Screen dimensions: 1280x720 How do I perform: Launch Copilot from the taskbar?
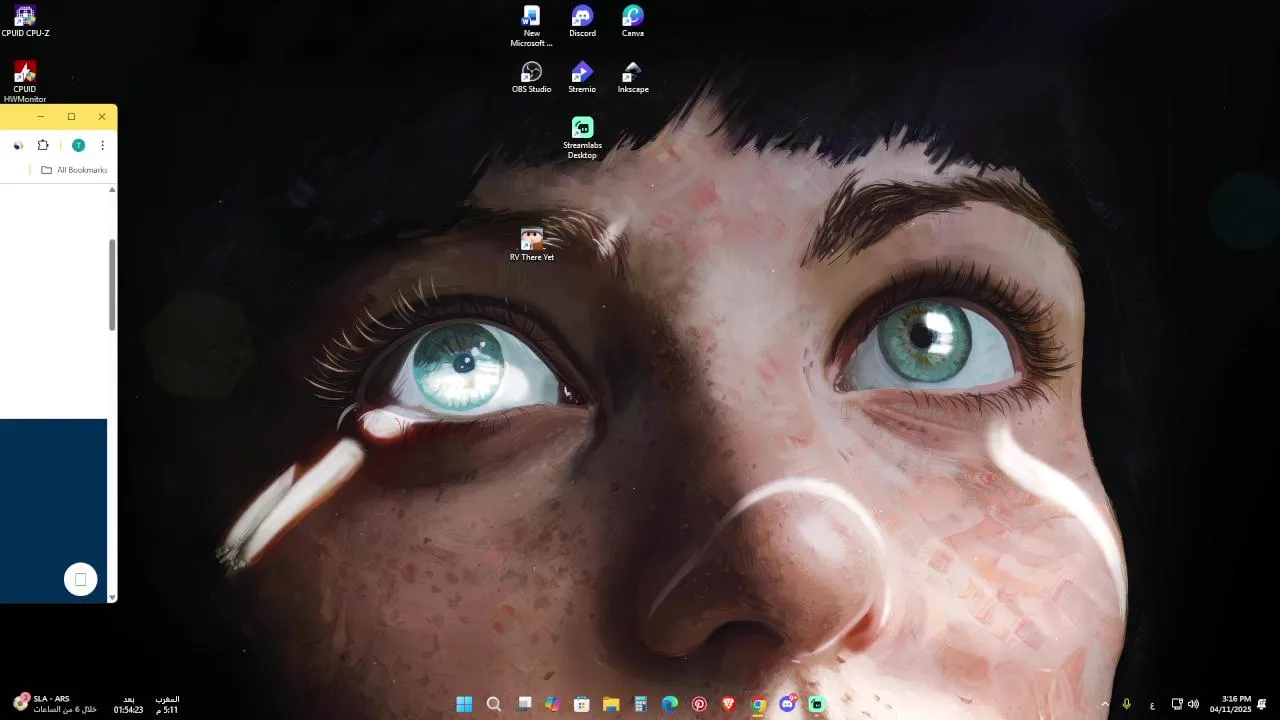[552, 704]
